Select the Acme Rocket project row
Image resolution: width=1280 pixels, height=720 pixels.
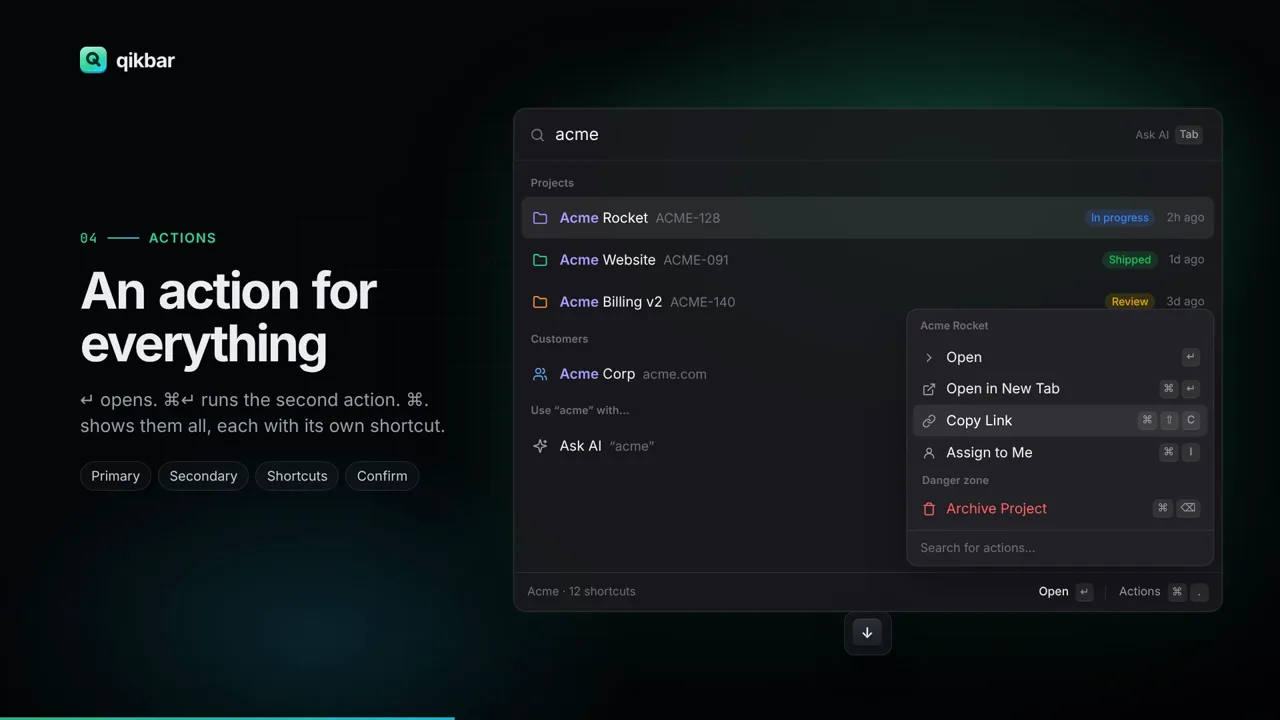coord(867,218)
